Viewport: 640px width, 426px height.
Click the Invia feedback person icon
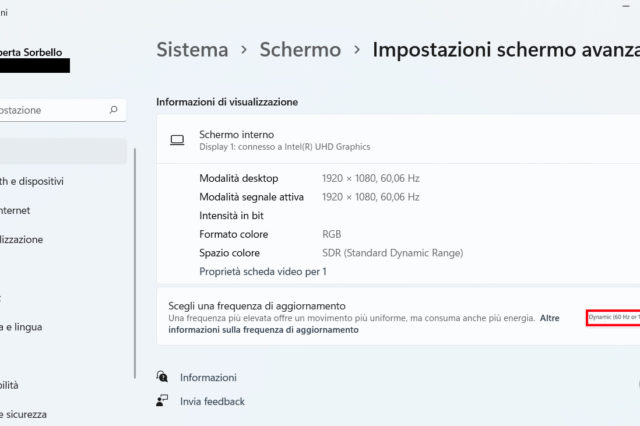pos(162,400)
